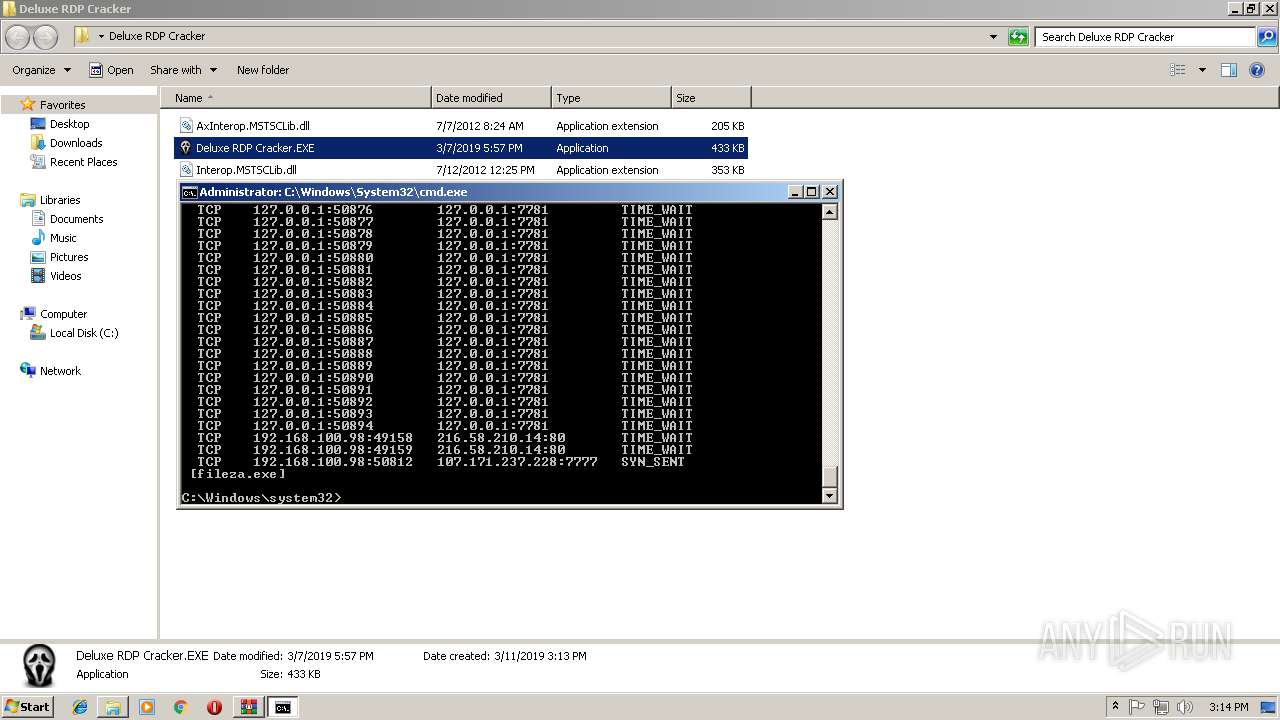Click the cmd prompt line C:\Windows\system32>
Viewport: 1280px width, 720px height.
(x=262, y=497)
